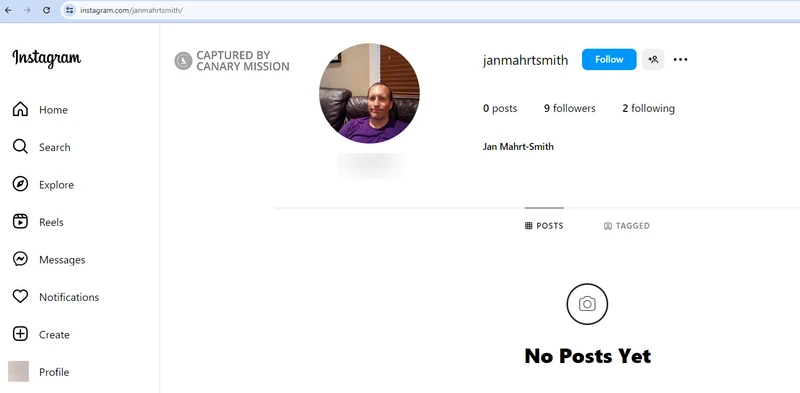Click the Notifications heart icon
Viewport: 800px width, 393px height.
tap(20, 297)
